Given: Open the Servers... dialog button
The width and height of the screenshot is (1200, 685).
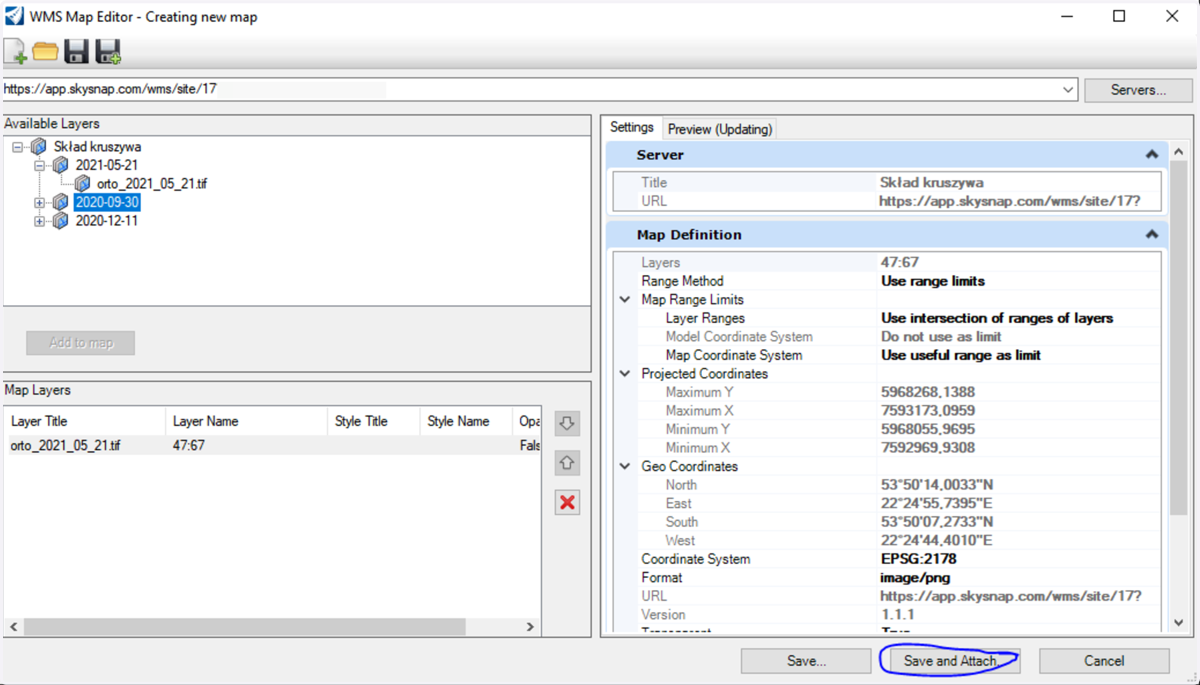Looking at the screenshot, I should [x=1138, y=90].
